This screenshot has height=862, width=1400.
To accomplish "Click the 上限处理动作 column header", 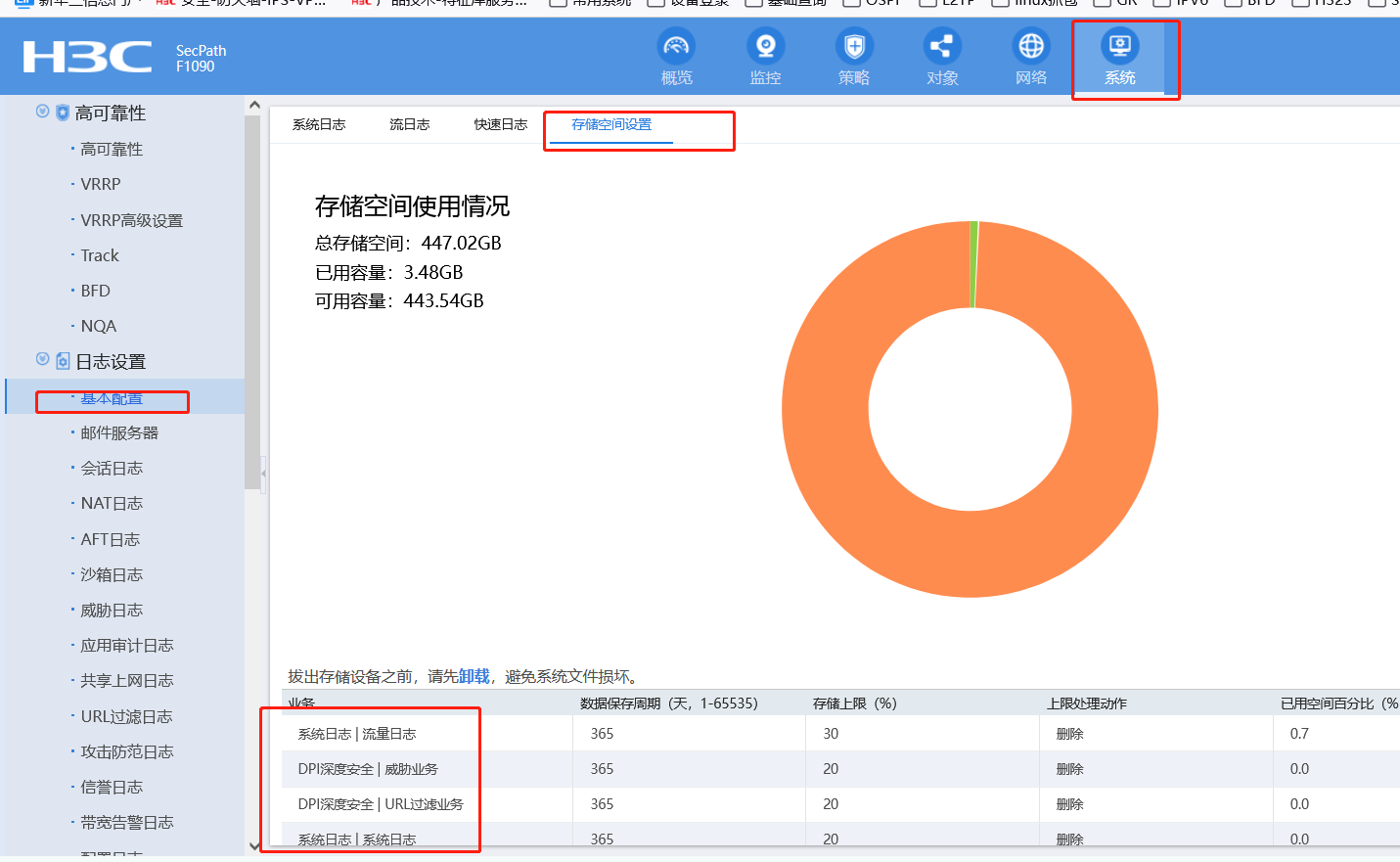I will 1087,703.
